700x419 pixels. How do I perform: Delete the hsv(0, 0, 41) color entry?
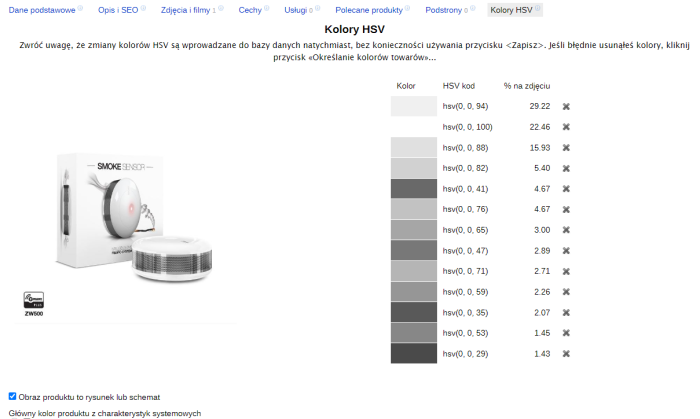(x=566, y=189)
